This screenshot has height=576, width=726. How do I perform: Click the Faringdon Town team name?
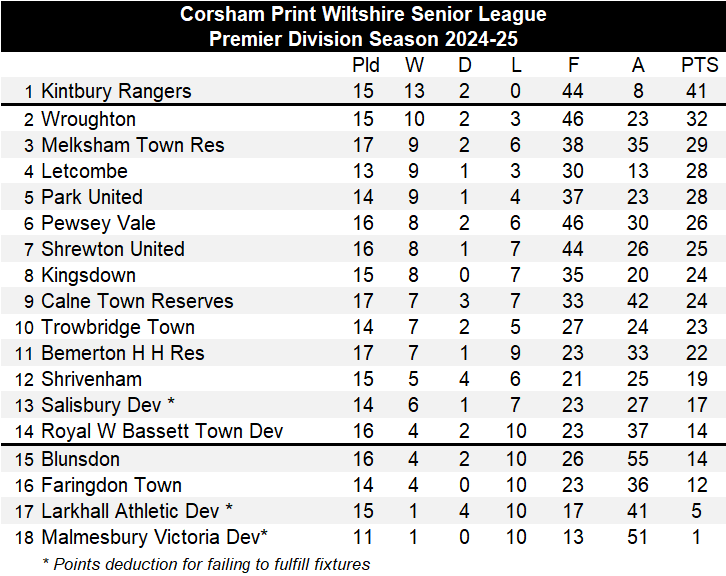pyautogui.click(x=111, y=485)
